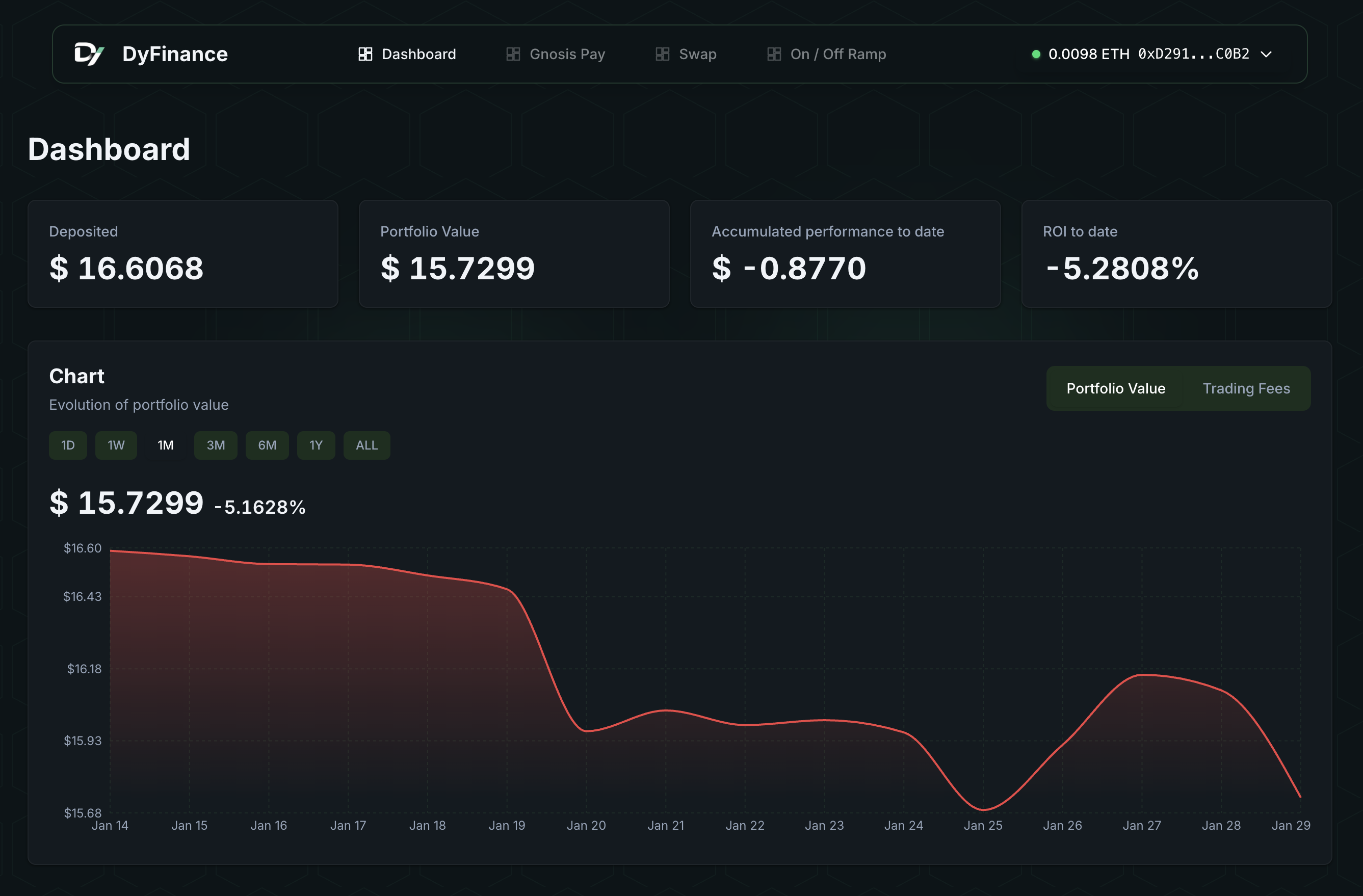The image size is (1363, 896).
Task: Select the 6M timeframe
Action: click(267, 445)
